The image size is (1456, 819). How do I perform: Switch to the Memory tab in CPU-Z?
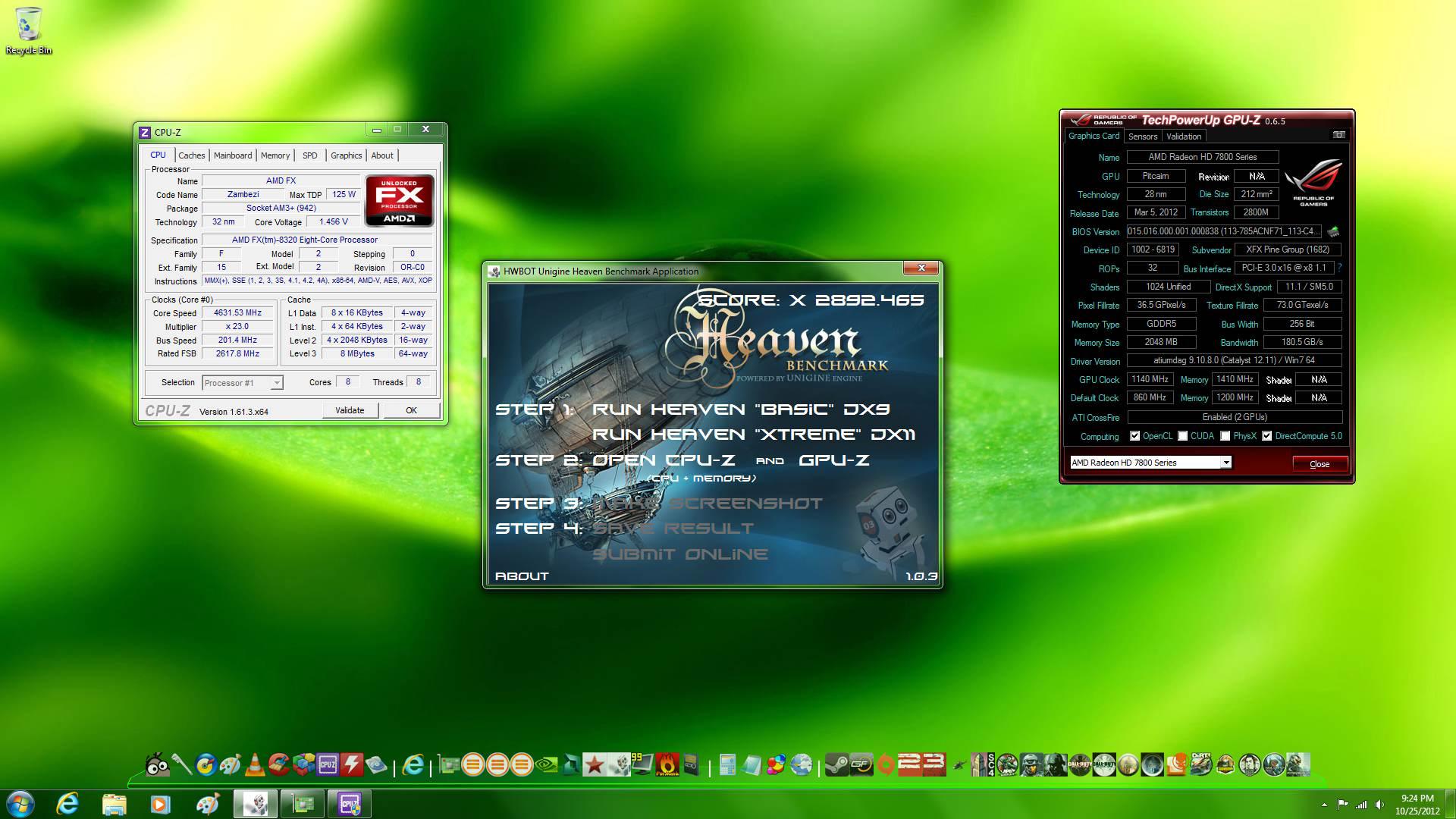[x=275, y=155]
